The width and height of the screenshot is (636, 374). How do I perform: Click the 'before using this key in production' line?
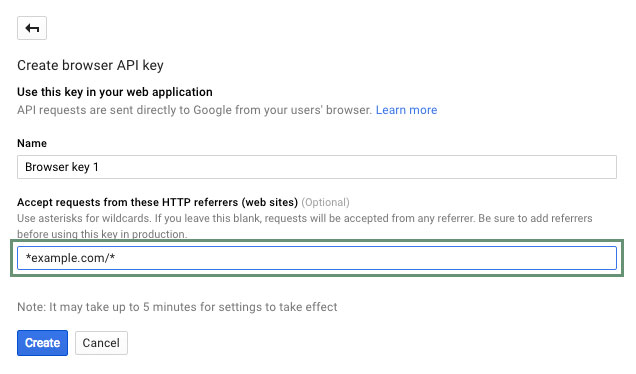tap(102, 234)
